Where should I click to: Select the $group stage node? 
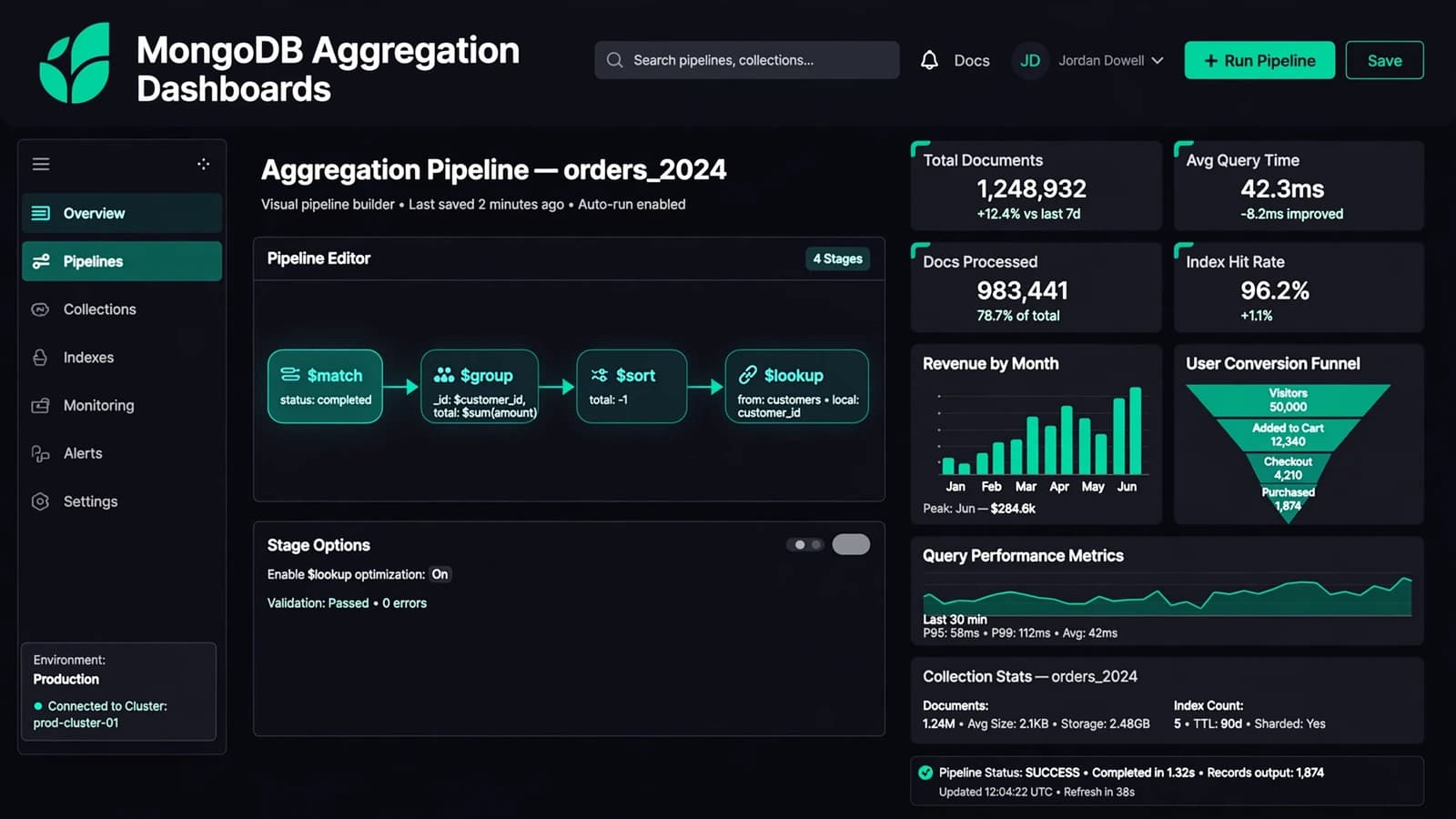coord(480,386)
